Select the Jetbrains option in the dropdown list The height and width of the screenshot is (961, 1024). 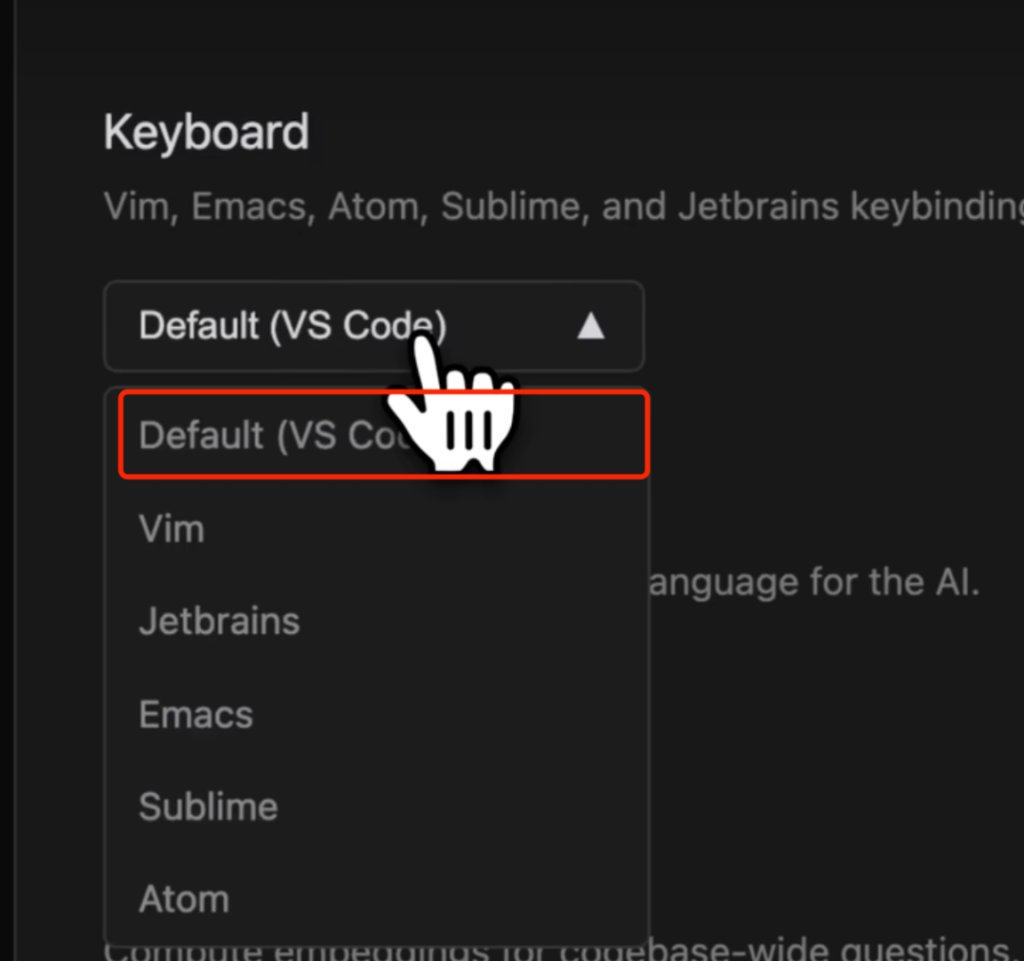[x=219, y=621]
